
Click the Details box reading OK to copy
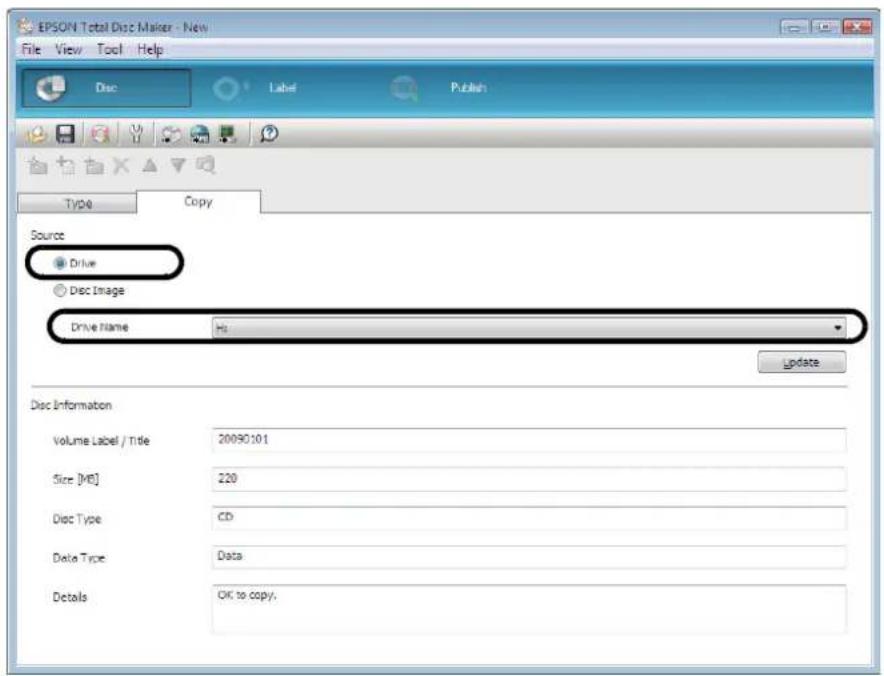pos(529,609)
